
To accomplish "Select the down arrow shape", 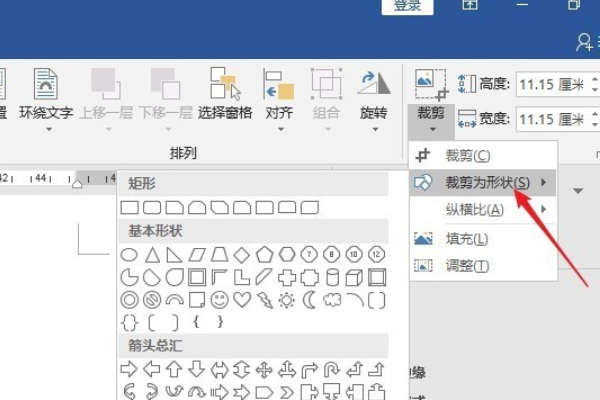I will (197, 369).
